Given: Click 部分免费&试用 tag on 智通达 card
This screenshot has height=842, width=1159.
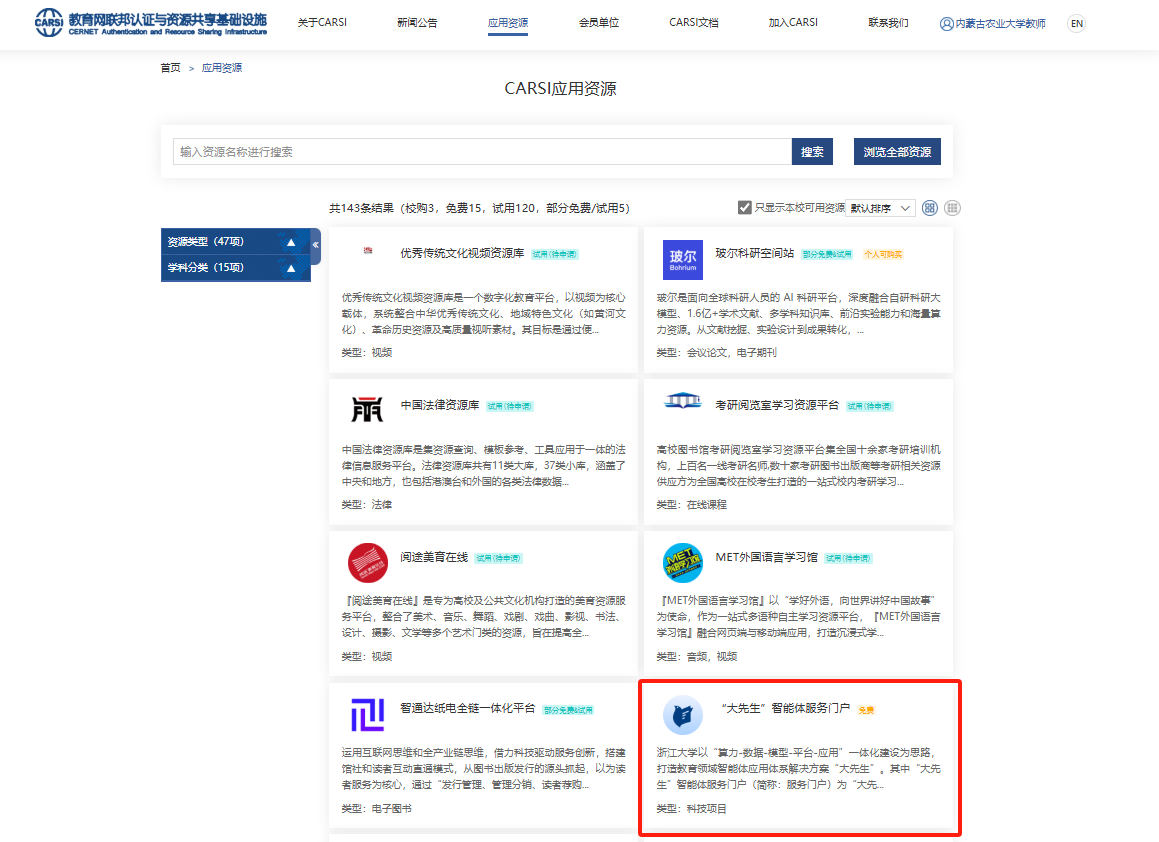Looking at the screenshot, I should [568, 710].
